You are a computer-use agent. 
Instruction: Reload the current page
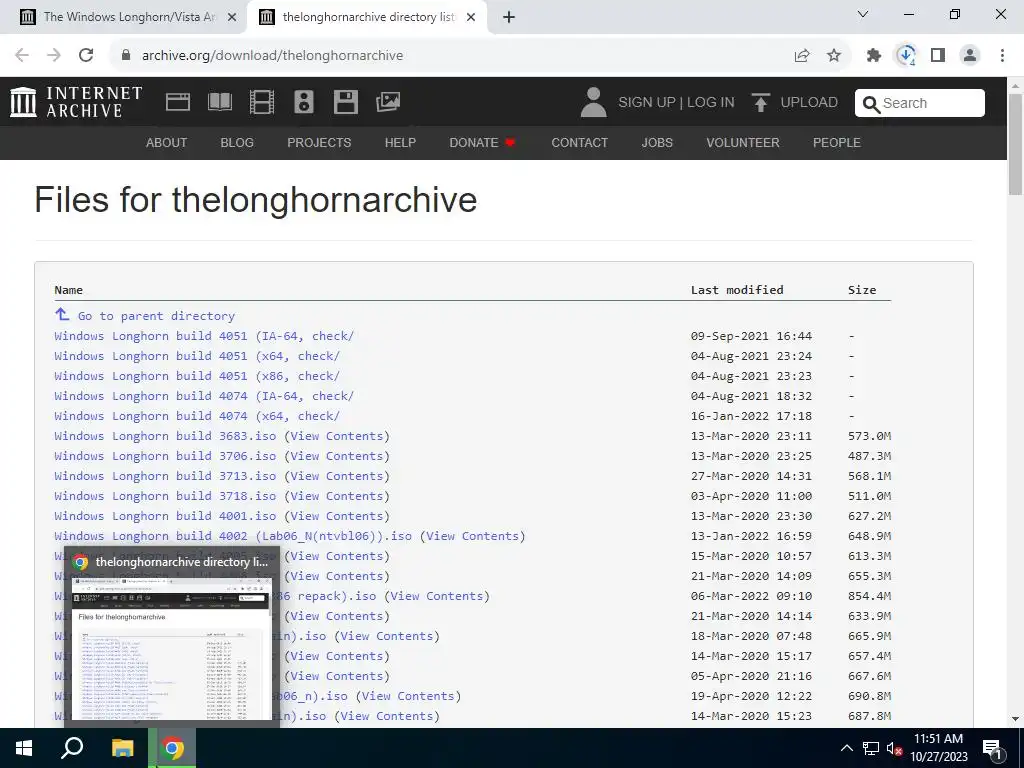[x=86, y=56]
